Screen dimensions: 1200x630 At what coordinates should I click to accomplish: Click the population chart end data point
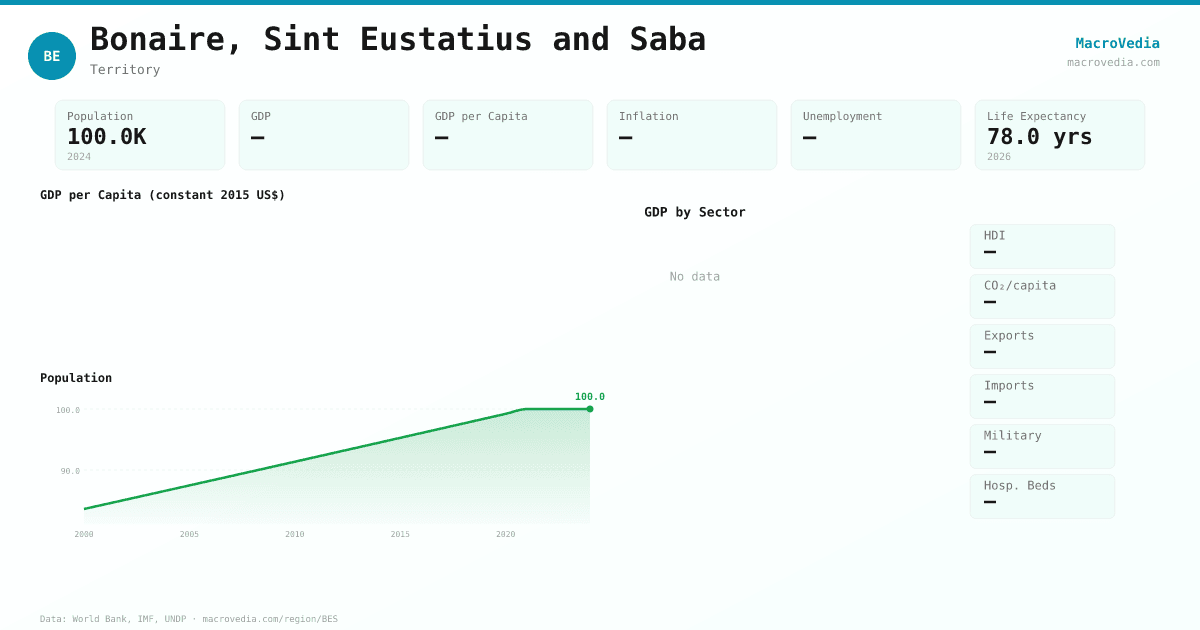pyautogui.click(x=590, y=409)
